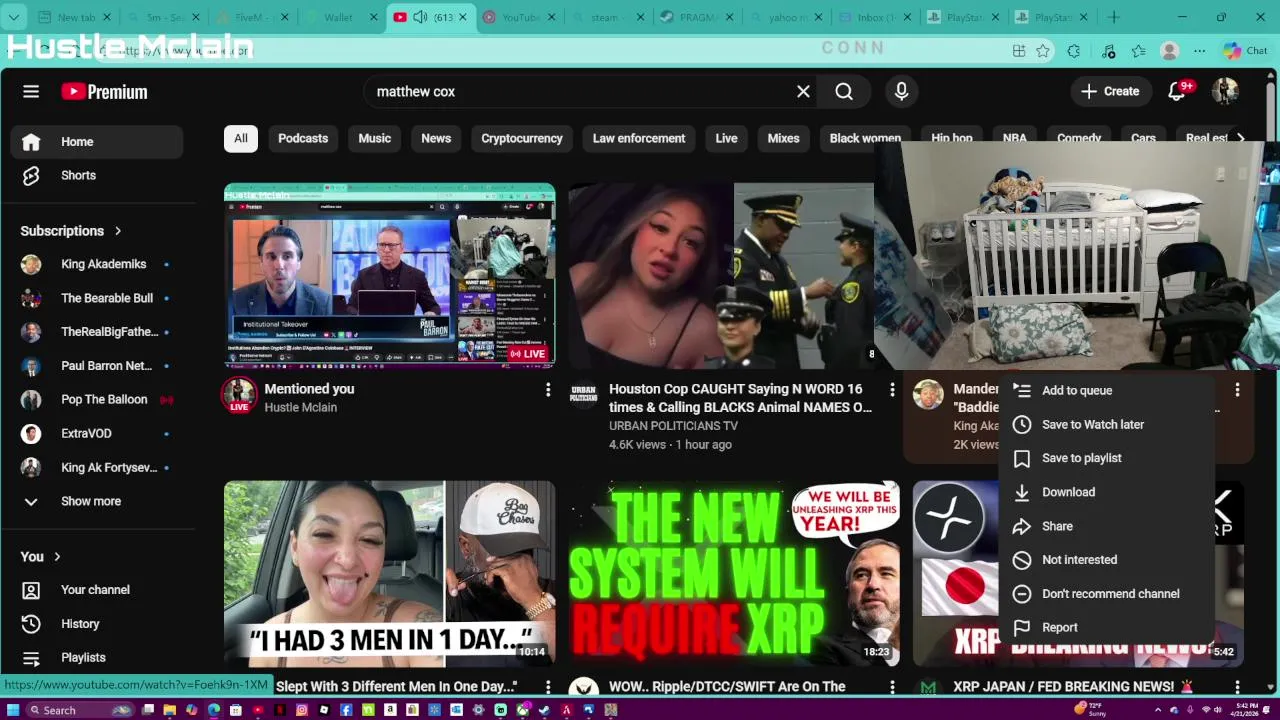The image size is (1280, 720).
Task: Open the YouTube guide hamburger menu
Action: click(x=31, y=91)
